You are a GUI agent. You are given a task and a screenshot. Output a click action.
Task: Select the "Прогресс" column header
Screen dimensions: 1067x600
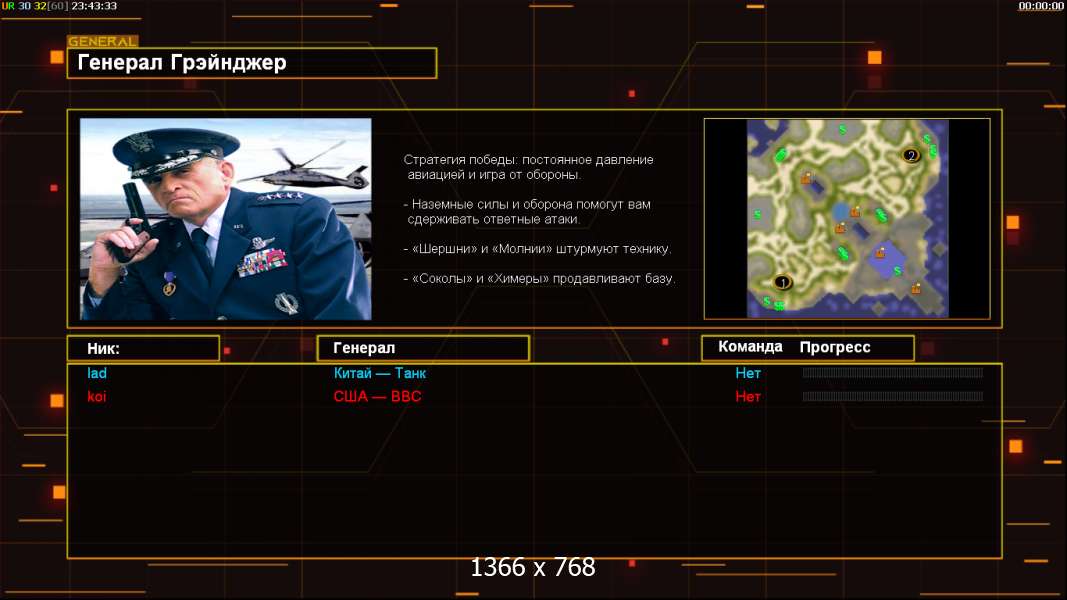(x=835, y=347)
